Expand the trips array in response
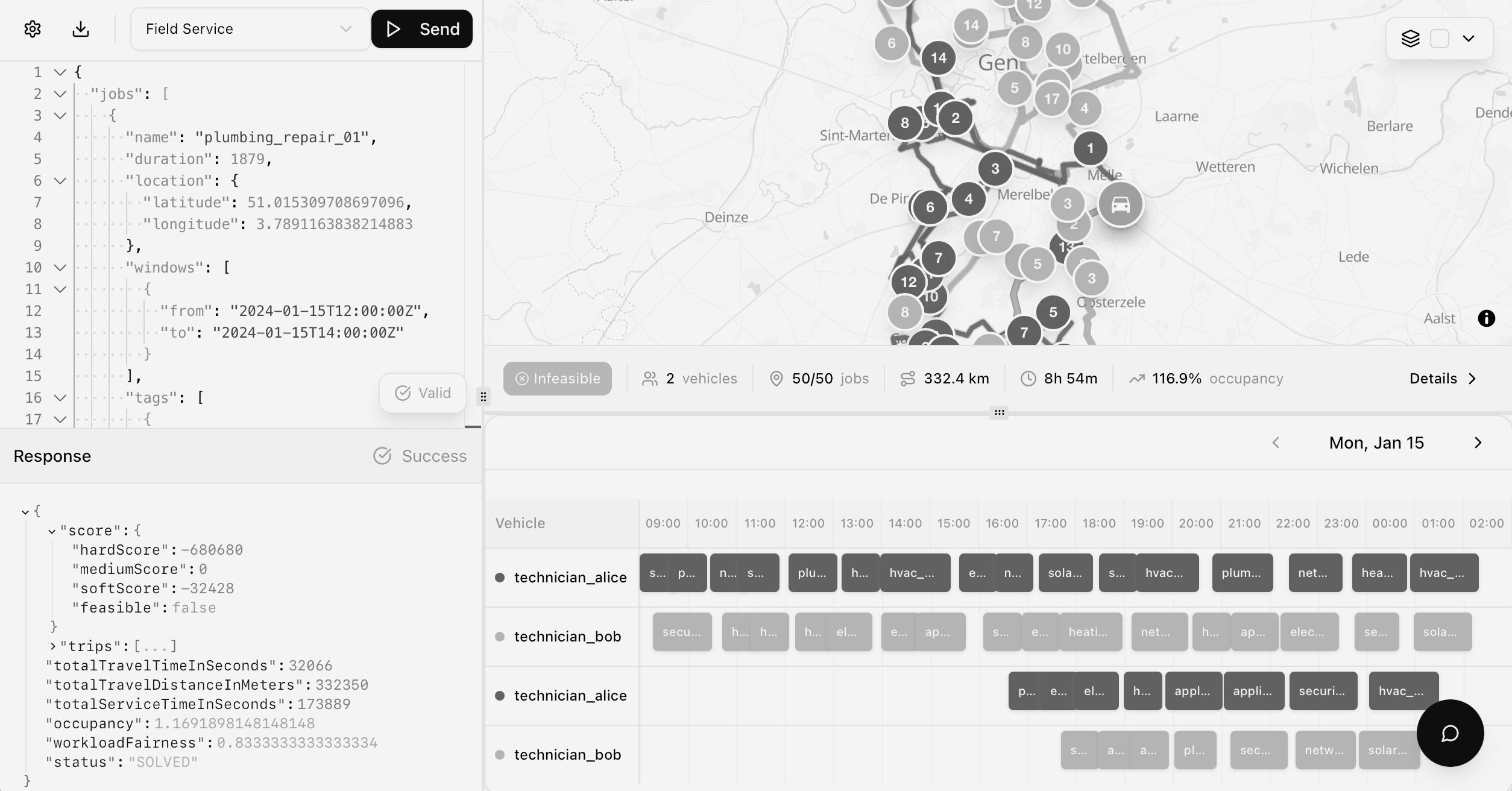The width and height of the screenshot is (1512, 791). (53, 646)
